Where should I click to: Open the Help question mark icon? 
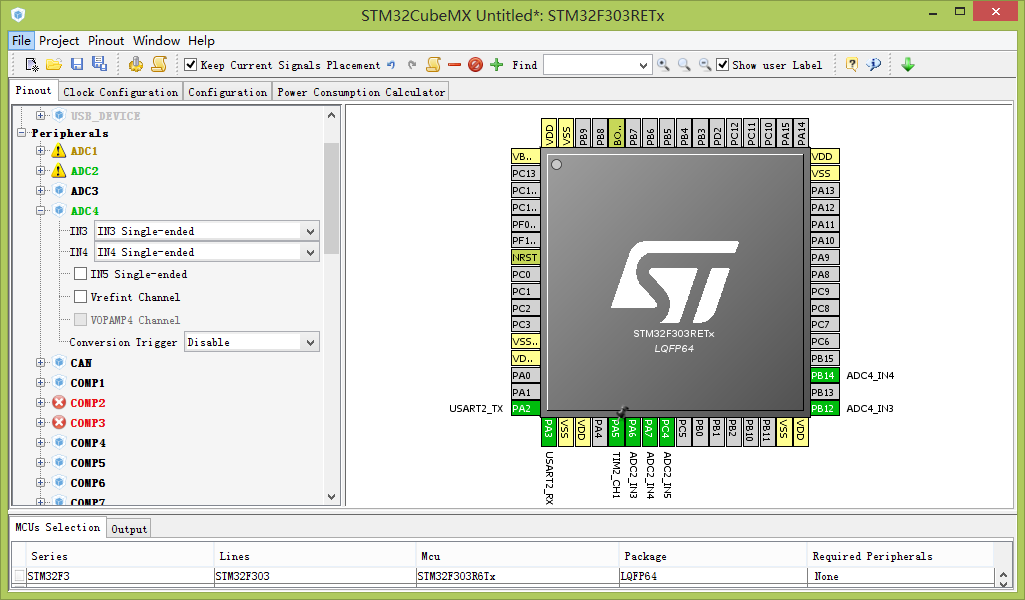coord(851,64)
